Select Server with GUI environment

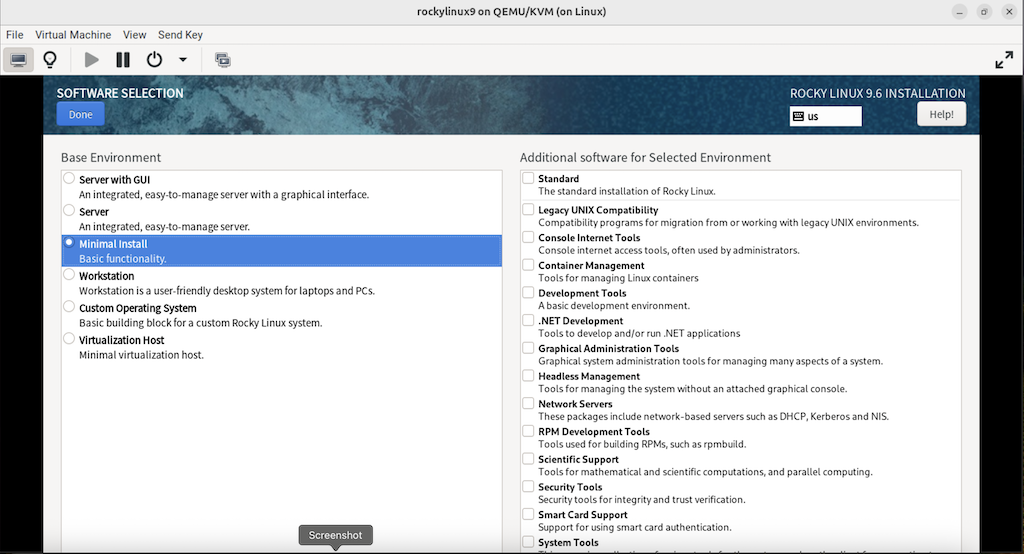tap(69, 178)
